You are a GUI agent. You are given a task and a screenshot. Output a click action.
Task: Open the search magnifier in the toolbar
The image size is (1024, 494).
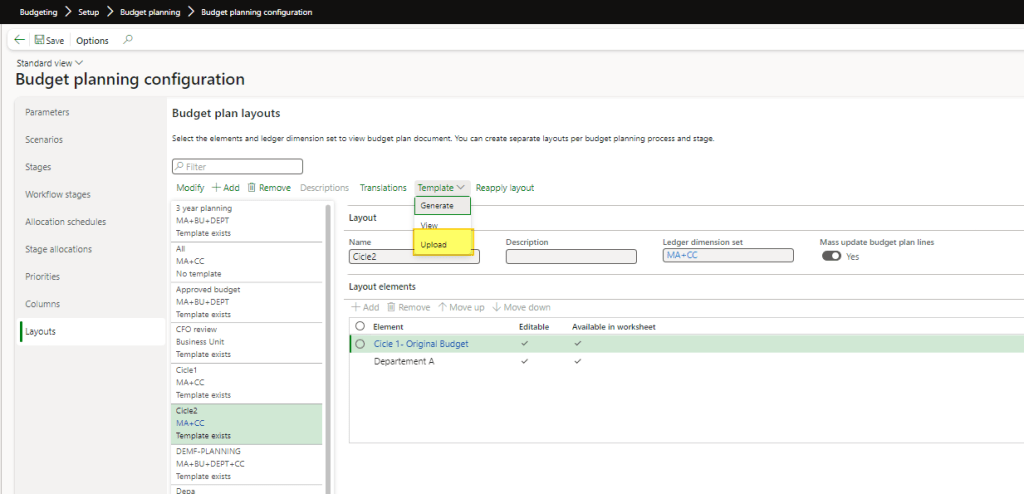tap(127, 40)
